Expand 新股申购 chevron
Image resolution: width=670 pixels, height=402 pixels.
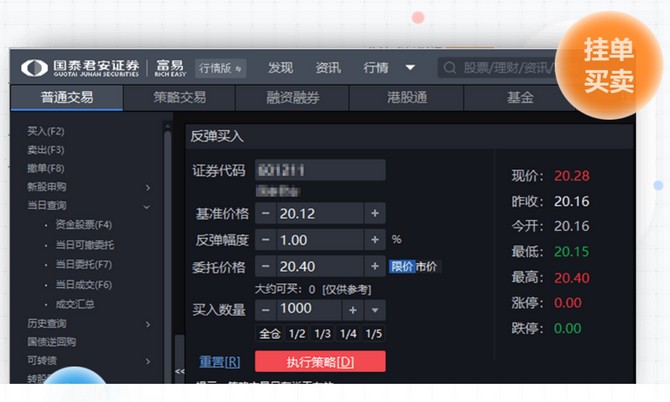pyautogui.click(x=148, y=188)
